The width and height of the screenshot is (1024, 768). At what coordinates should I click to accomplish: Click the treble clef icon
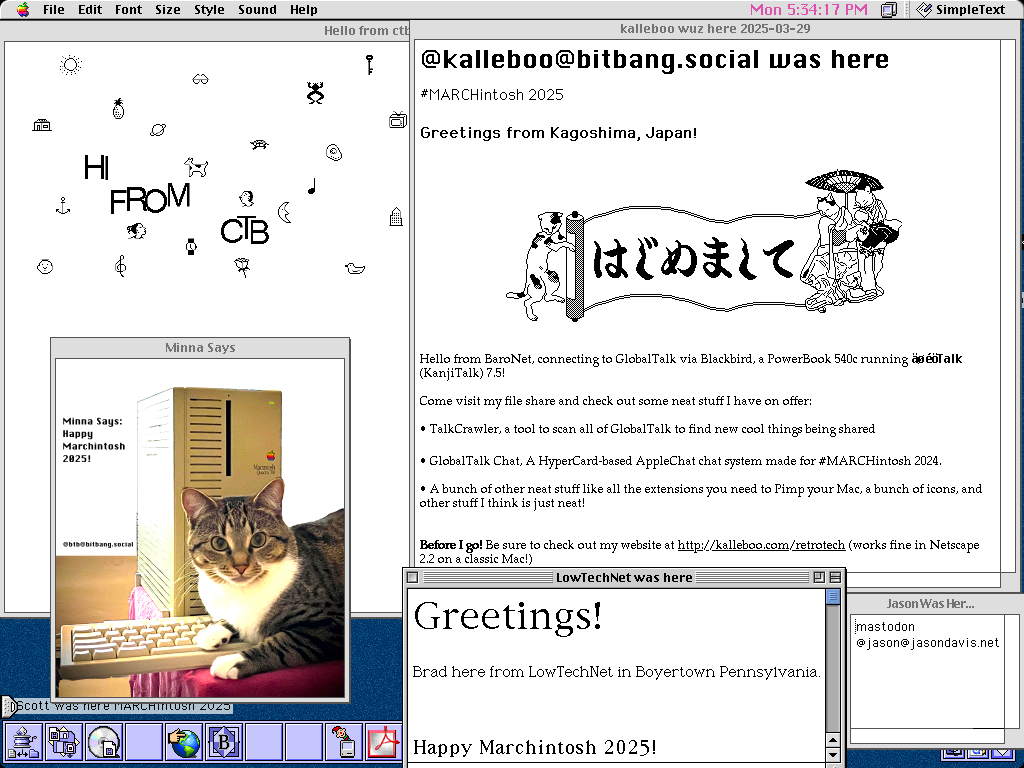(x=120, y=266)
